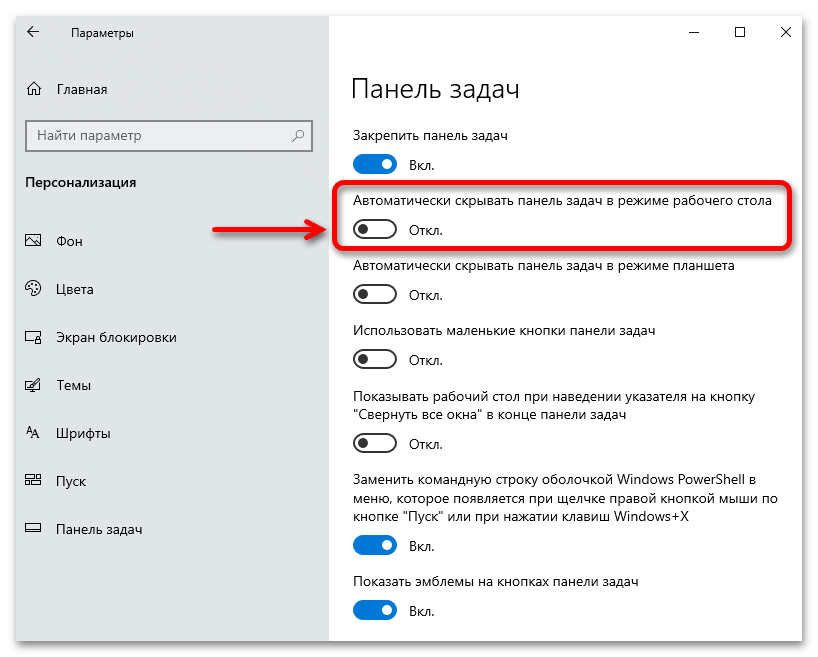The height and width of the screenshot is (657, 818).
Task: Click the Цвета palette icon
Action: [33, 289]
